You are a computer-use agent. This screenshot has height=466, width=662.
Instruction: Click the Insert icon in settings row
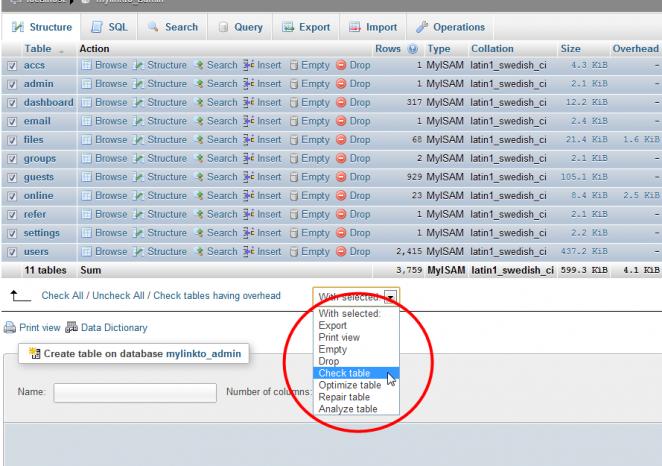pos(249,233)
